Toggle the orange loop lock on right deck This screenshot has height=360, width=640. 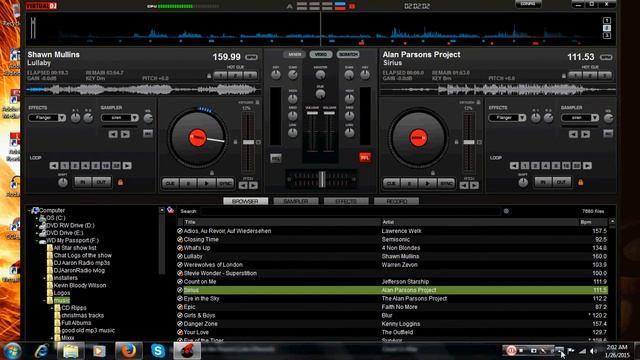pyautogui.click(x=580, y=182)
